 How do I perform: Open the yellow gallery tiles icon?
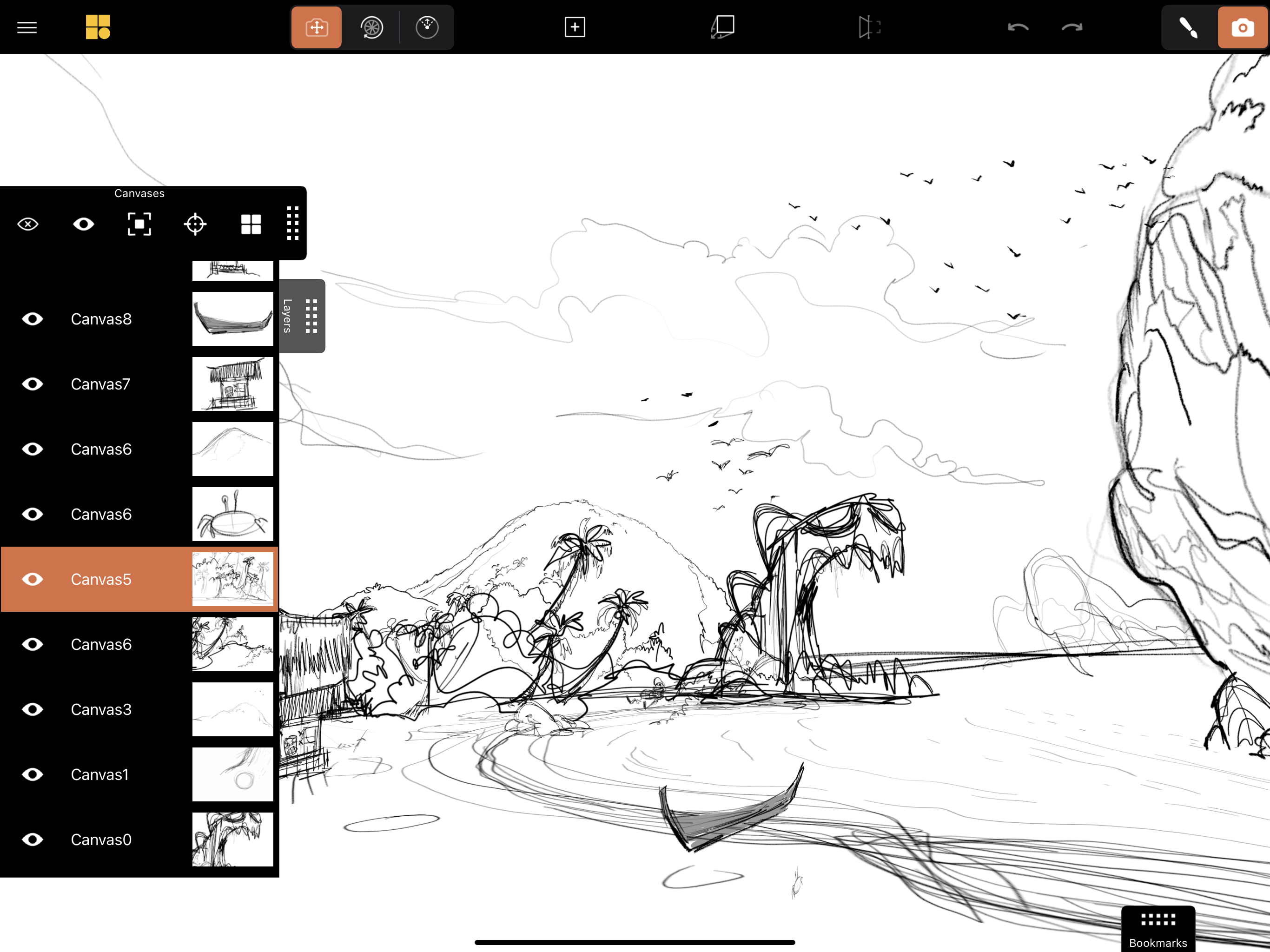point(98,27)
